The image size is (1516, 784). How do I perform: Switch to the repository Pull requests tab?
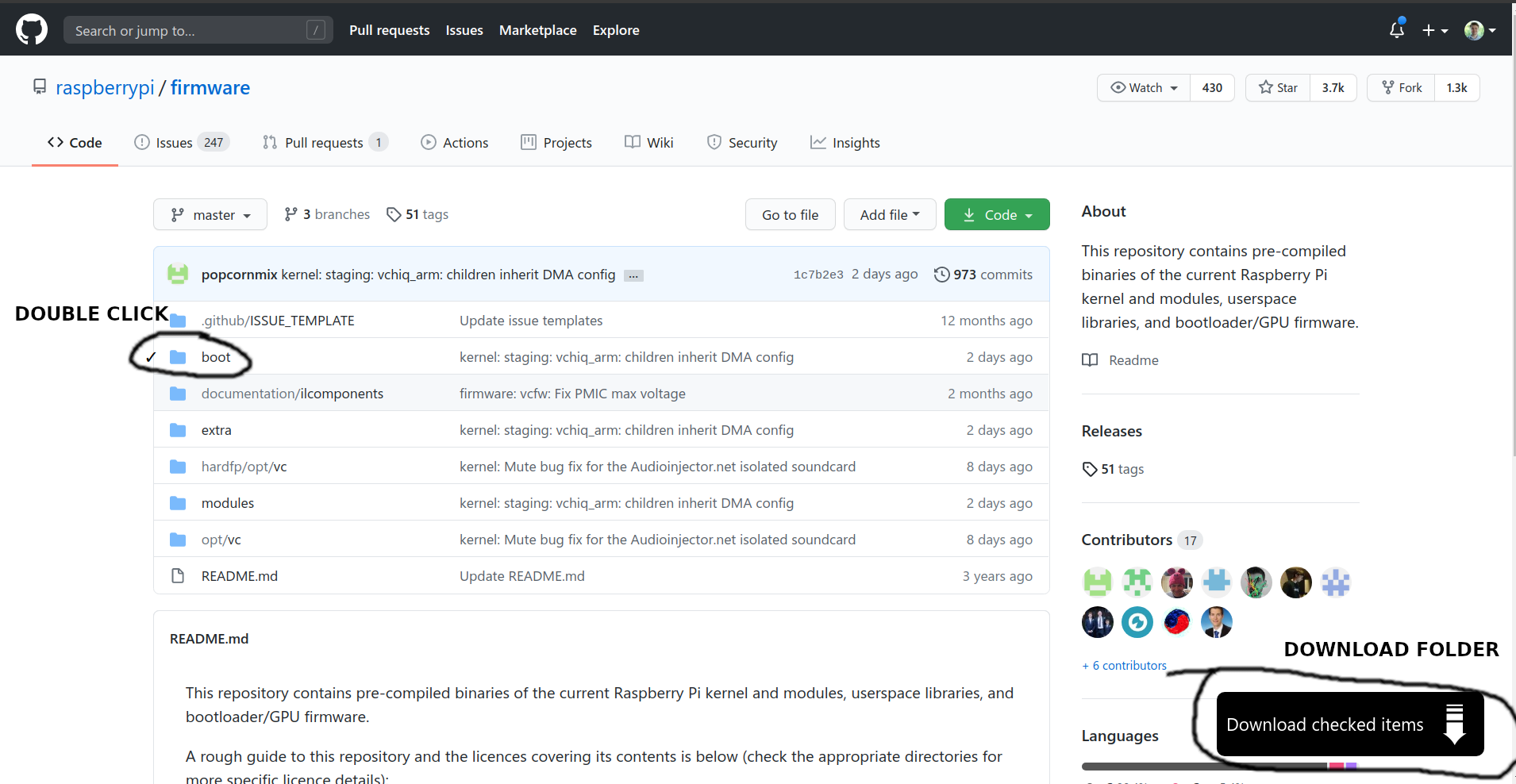[325, 143]
